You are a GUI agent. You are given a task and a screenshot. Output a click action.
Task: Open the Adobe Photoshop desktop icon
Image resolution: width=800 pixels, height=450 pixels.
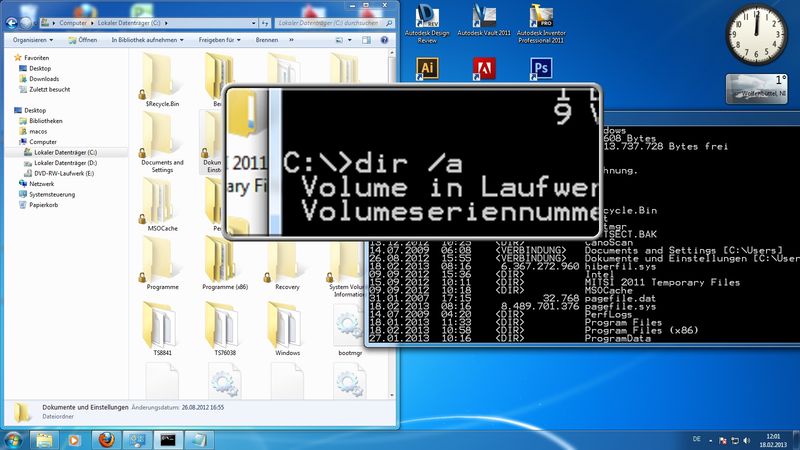click(x=543, y=68)
